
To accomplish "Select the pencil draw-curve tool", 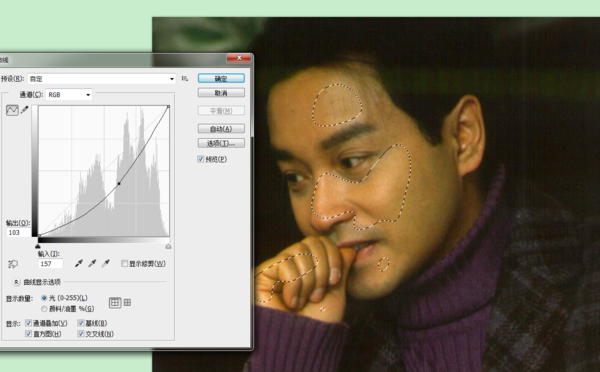I will [x=24, y=110].
